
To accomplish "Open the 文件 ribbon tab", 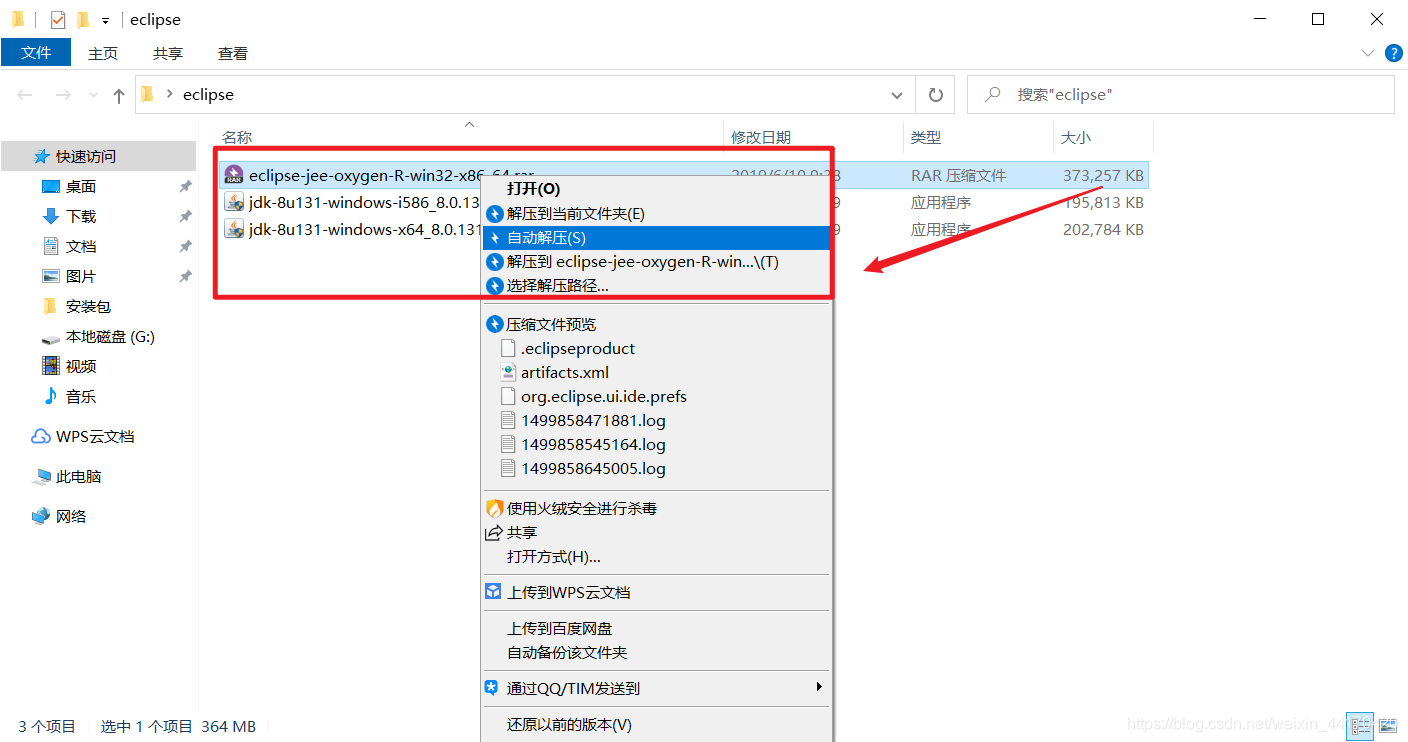I will 36,53.
